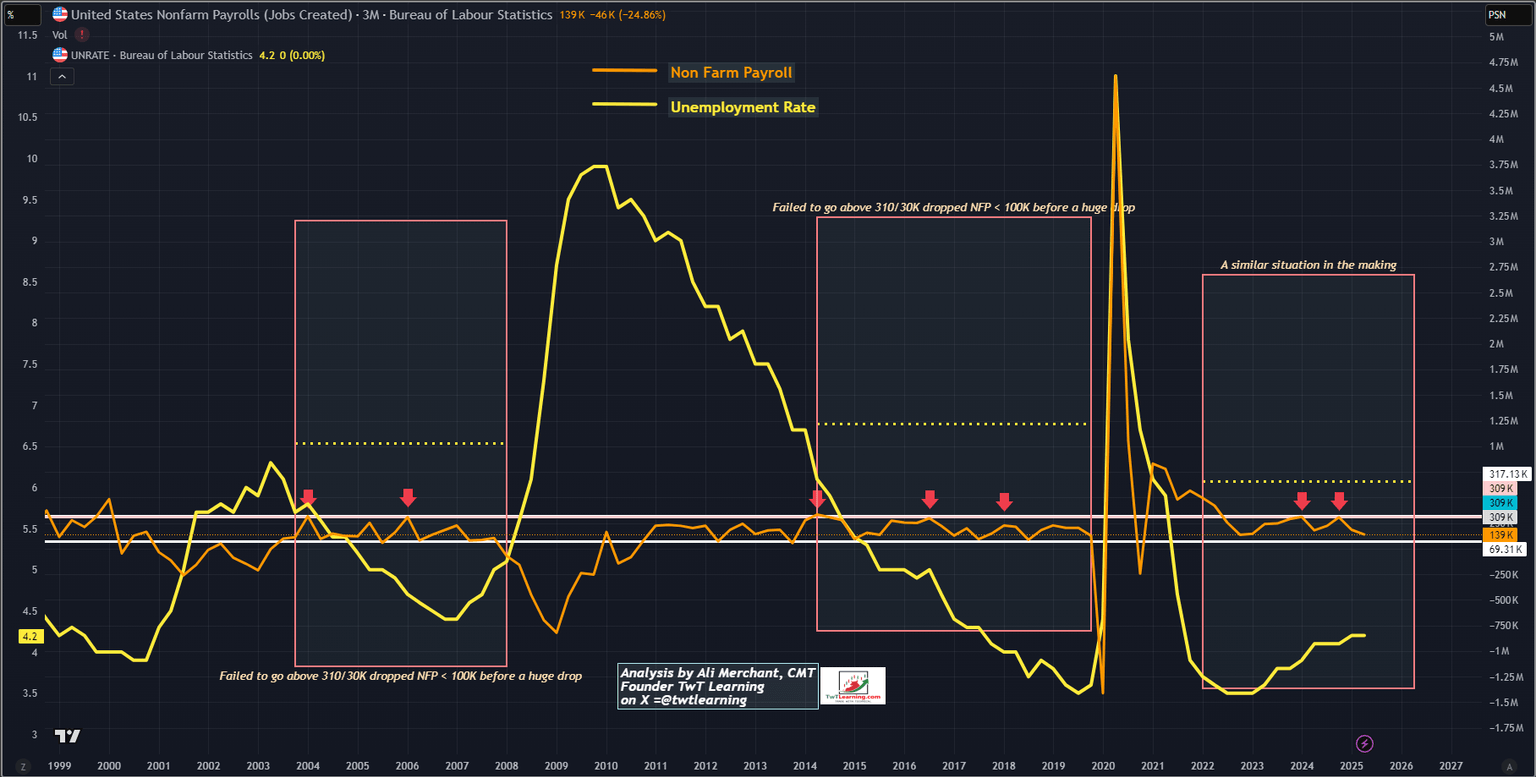Click the 2020 label on the time axis
Screen dimensions: 1536x777
tap(1103, 765)
